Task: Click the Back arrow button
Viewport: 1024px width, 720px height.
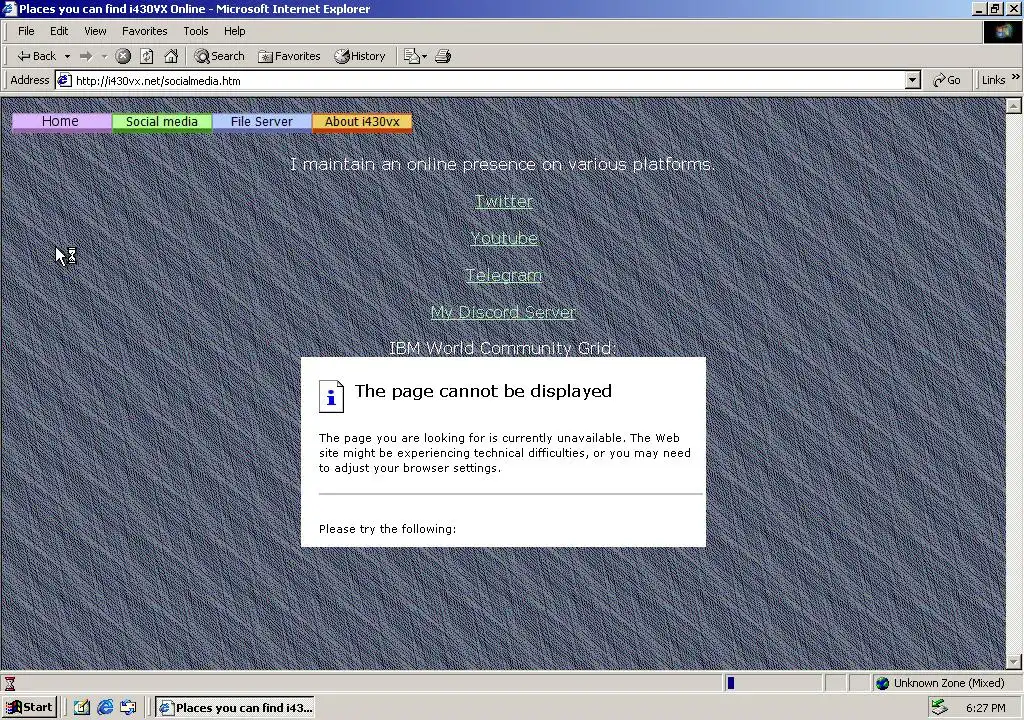Action: (37, 56)
